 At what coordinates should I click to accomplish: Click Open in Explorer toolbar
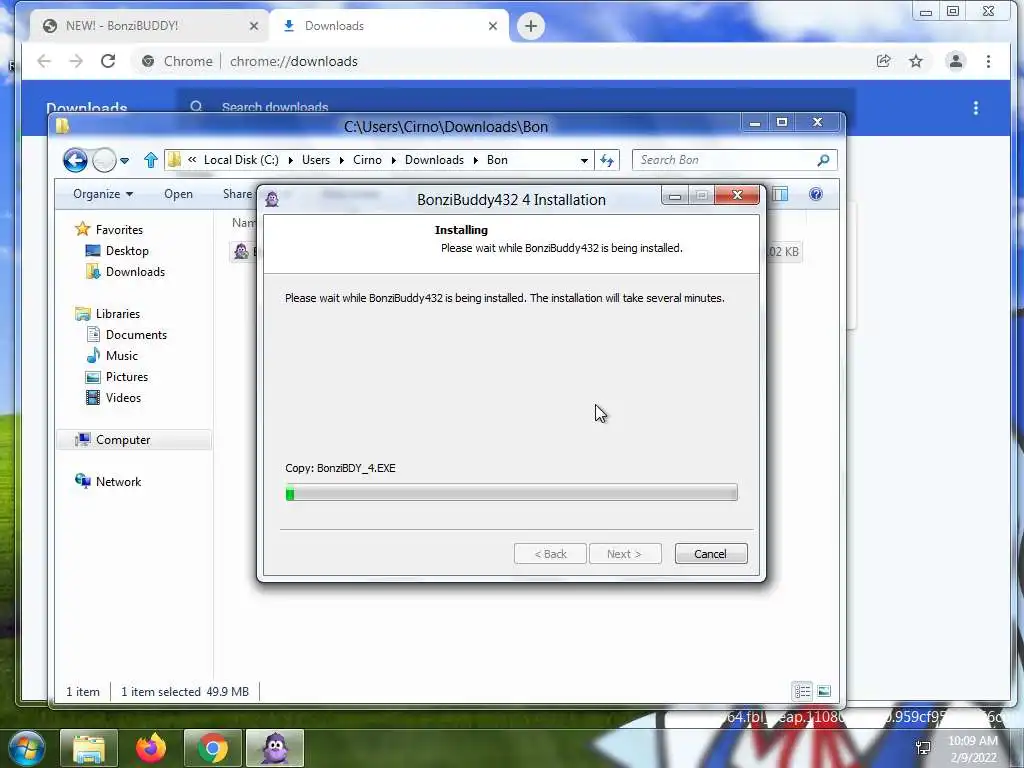click(178, 194)
